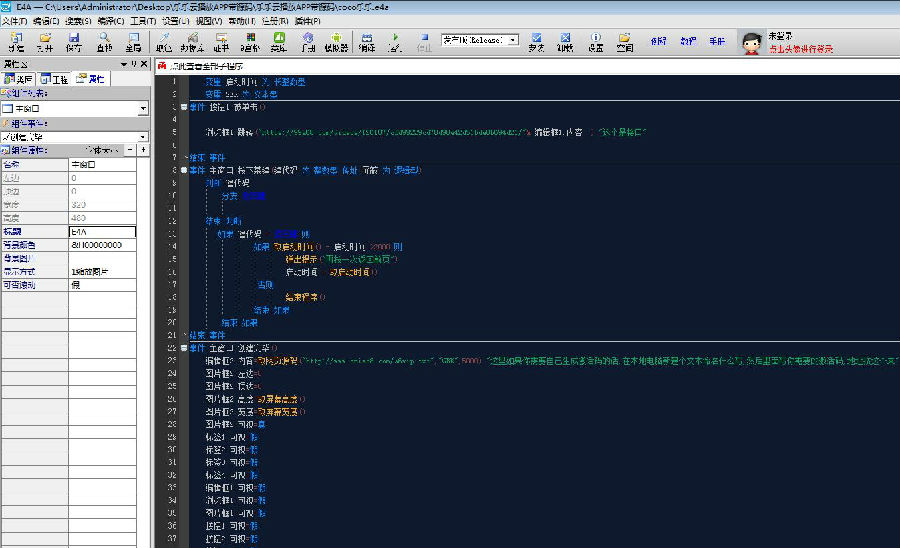
Task: Click the 标题 property value field E4A
Action: click(102, 230)
